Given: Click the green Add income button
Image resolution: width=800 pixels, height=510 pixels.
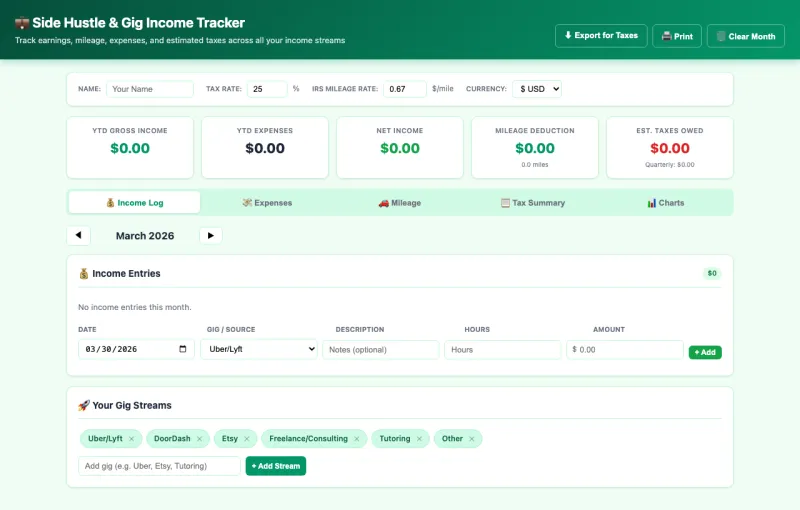Looking at the screenshot, I should pyautogui.click(x=705, y=352).
